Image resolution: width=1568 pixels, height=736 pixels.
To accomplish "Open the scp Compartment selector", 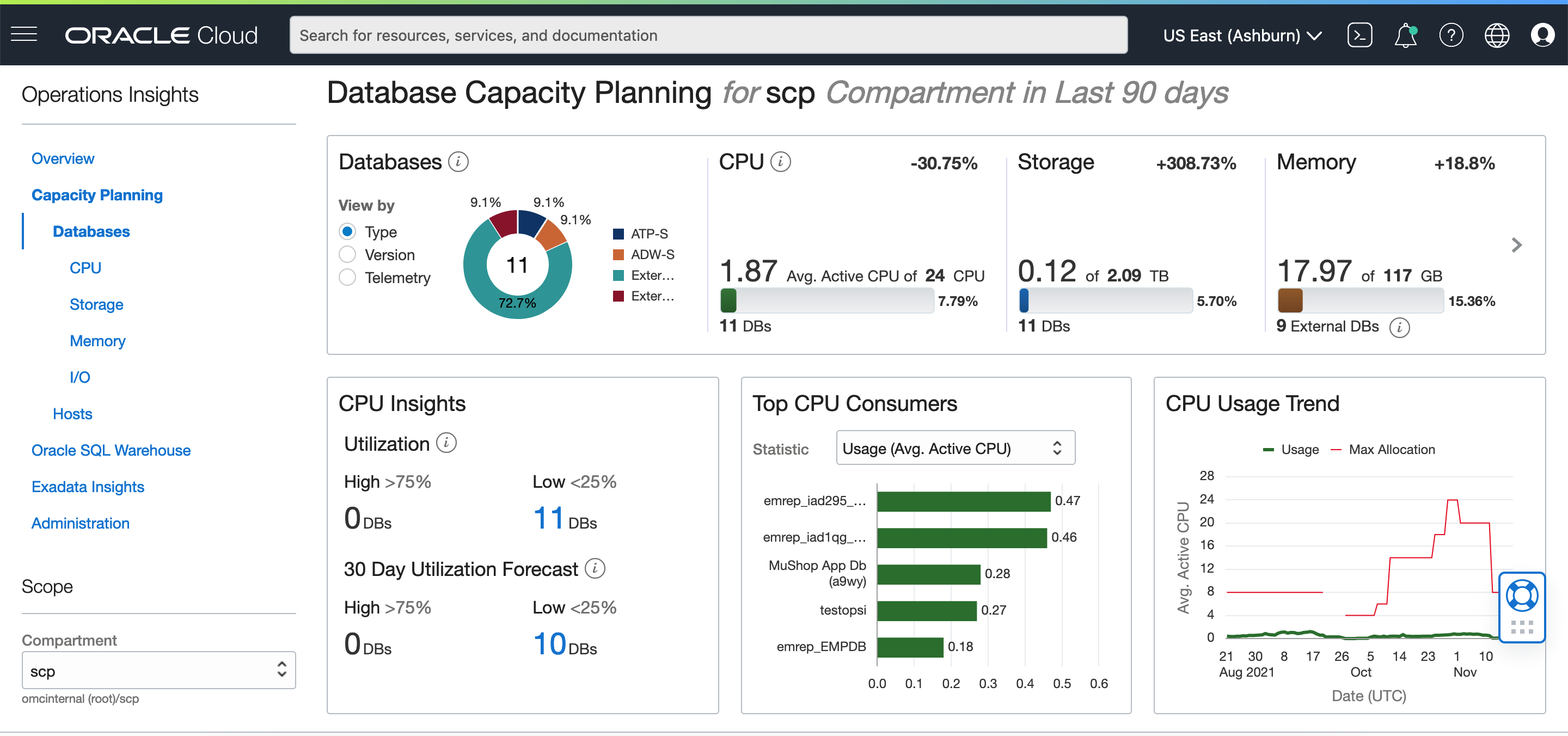I will pos(158,670).
